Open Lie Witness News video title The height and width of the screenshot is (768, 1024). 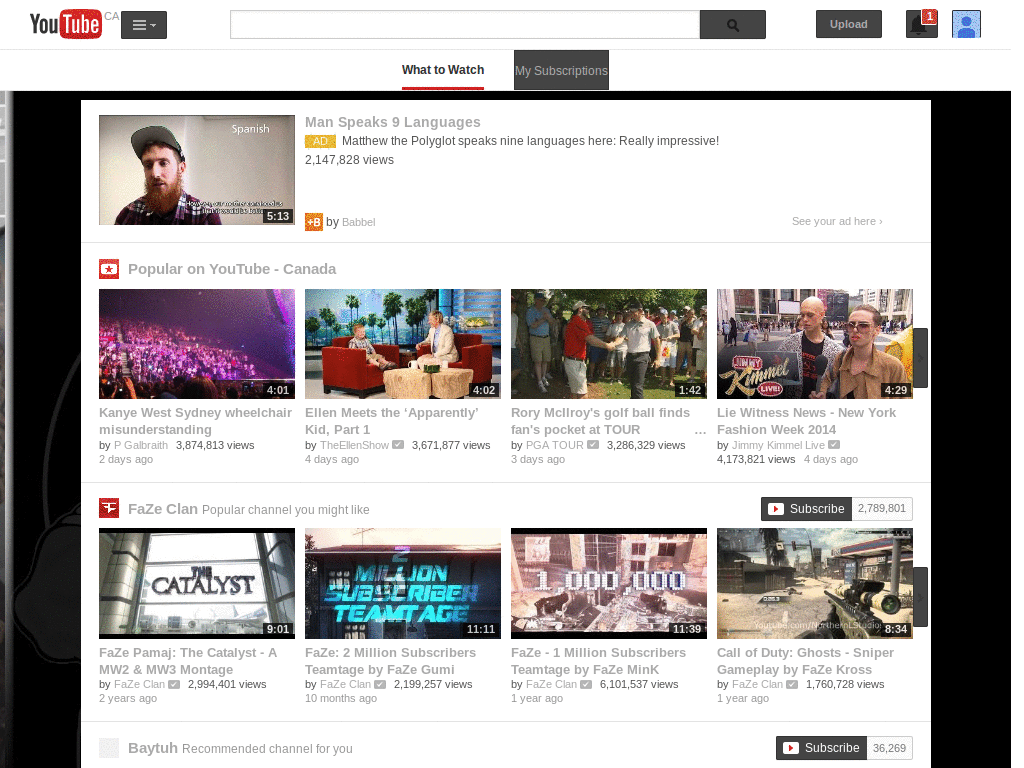tap(807, 421)
